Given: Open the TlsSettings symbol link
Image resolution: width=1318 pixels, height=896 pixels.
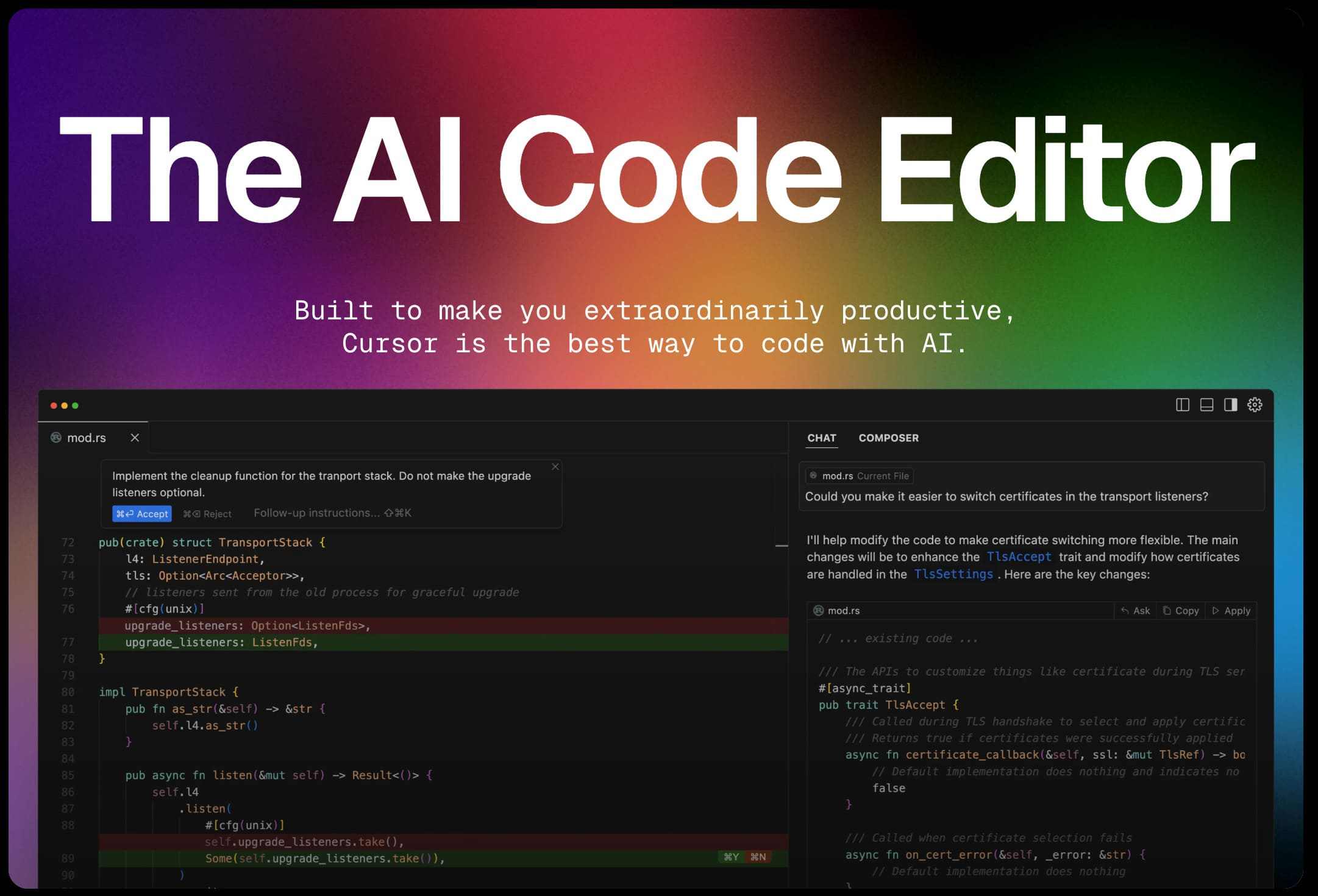Looking at the screenshot, I should pos(953,574).
